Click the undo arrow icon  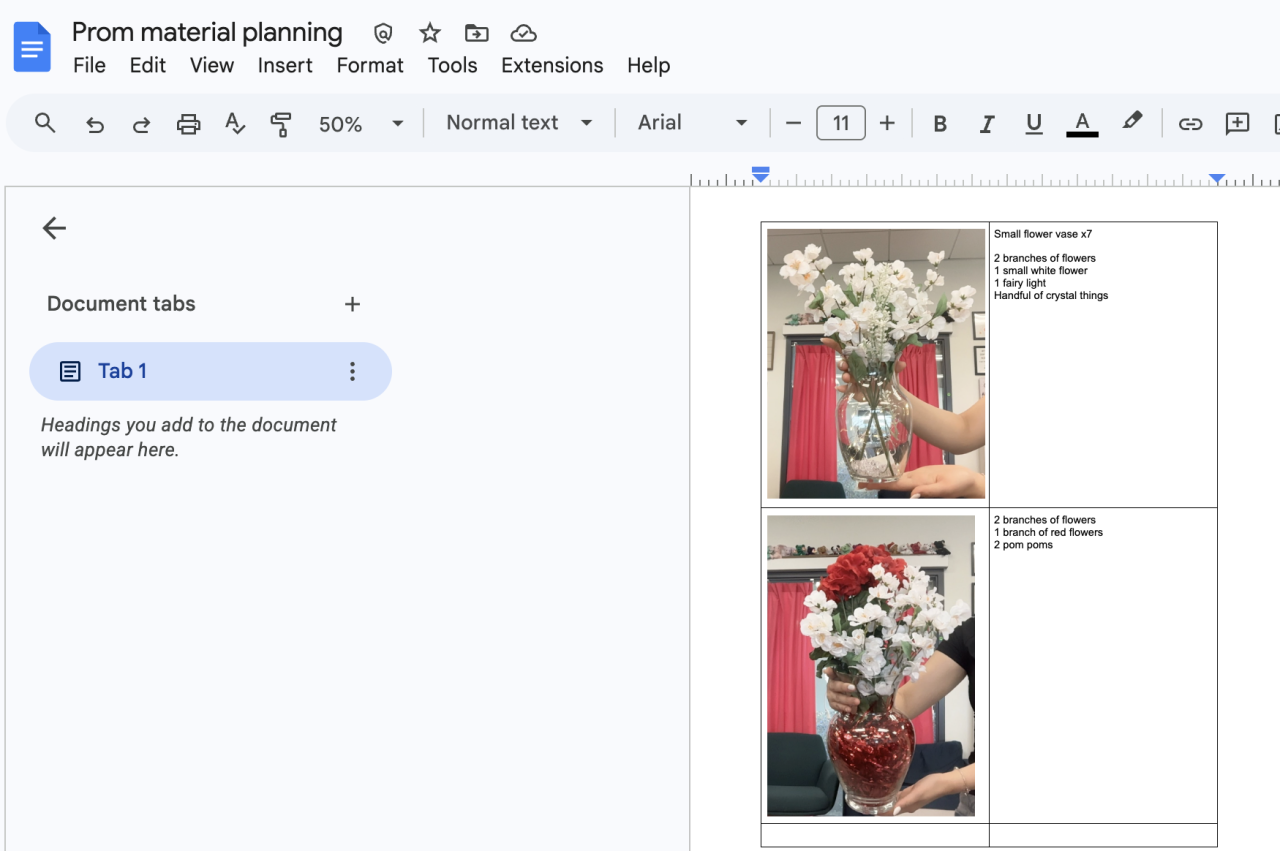tap(95, 124)
